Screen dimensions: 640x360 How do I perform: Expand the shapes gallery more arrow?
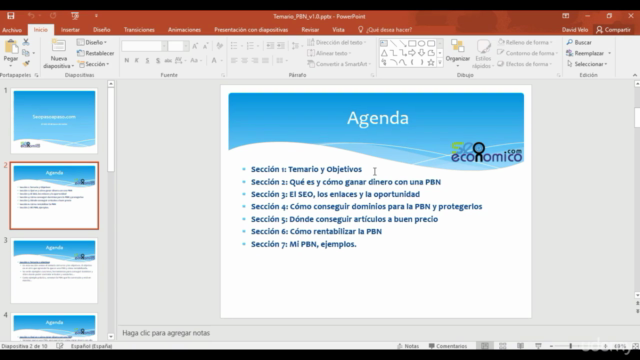tap(440, 62)
